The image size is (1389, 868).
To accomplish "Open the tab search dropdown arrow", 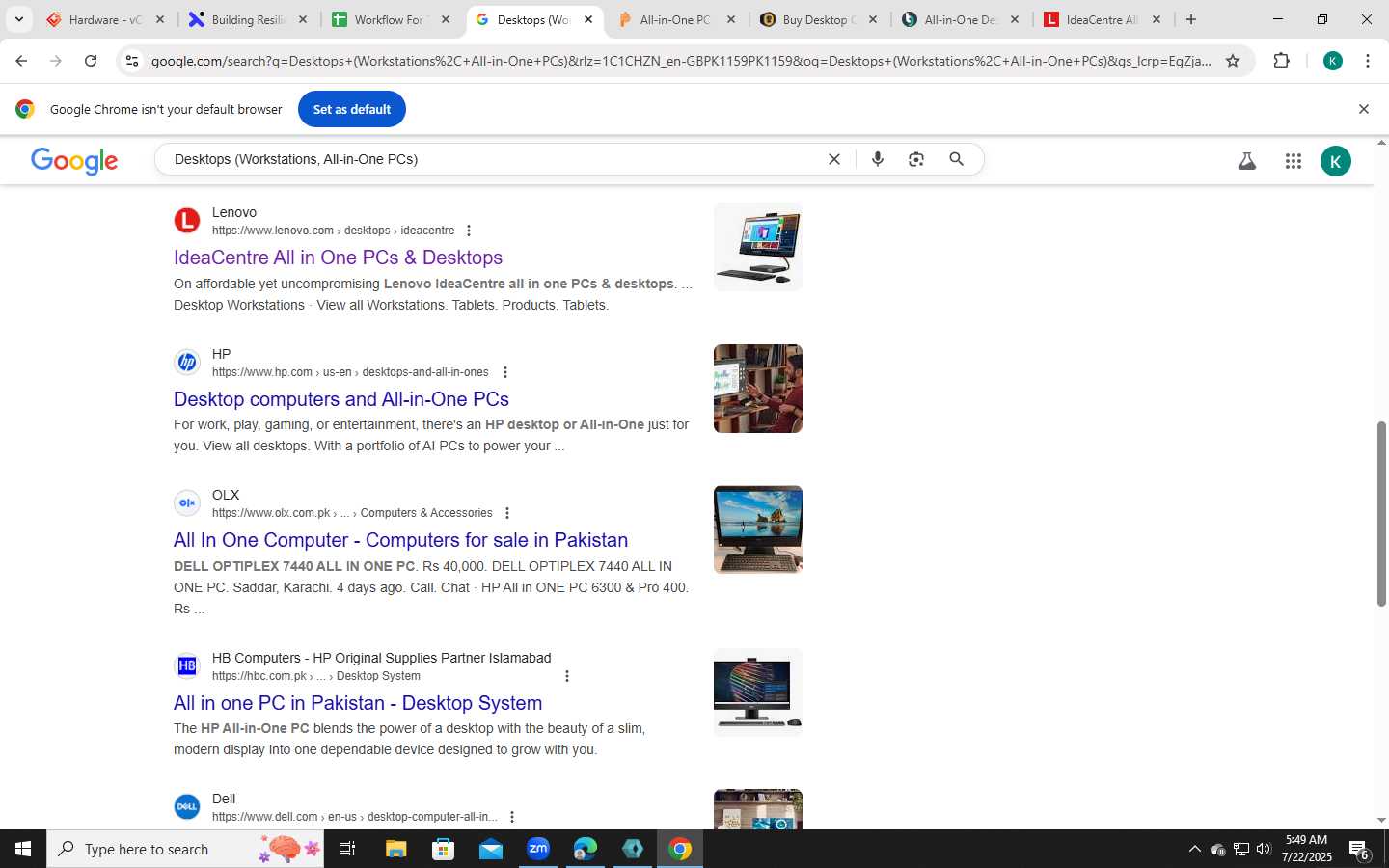I will tap(18, 19).
